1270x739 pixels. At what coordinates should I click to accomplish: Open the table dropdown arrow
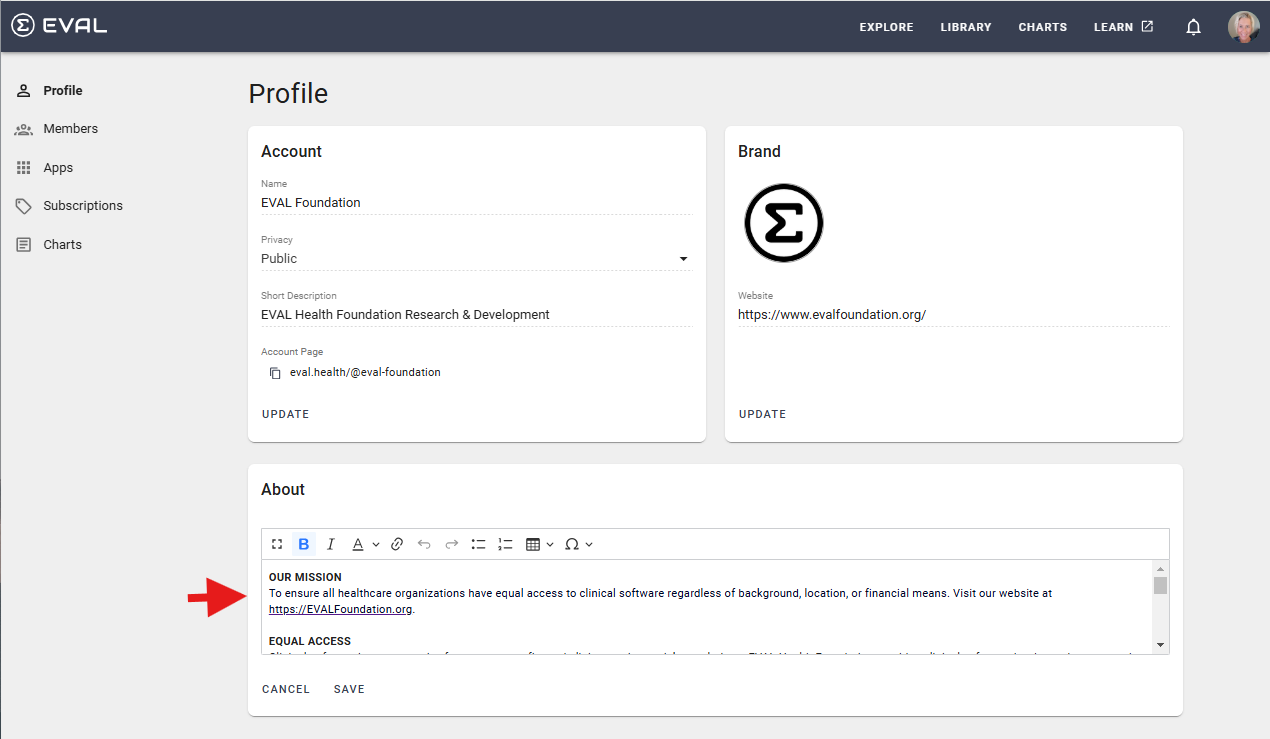[x=550, y=544]
